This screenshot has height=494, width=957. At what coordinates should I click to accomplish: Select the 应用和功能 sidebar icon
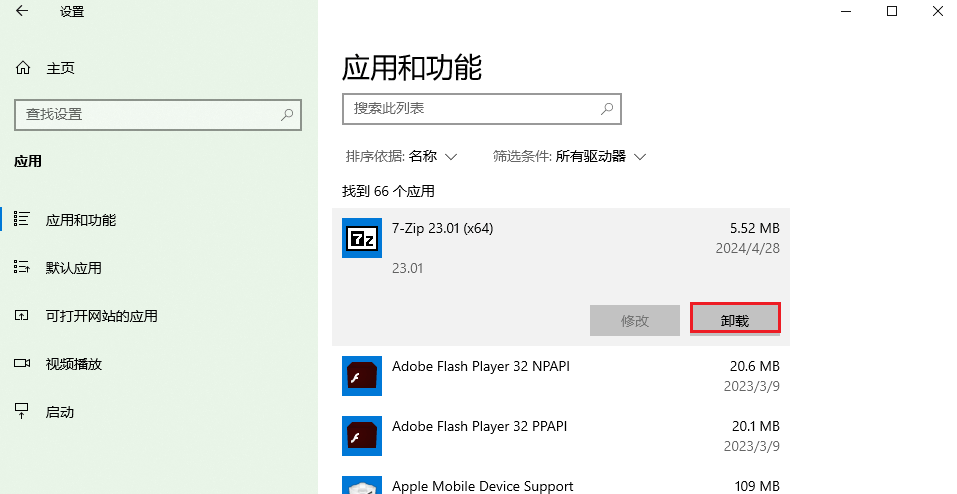21,219
